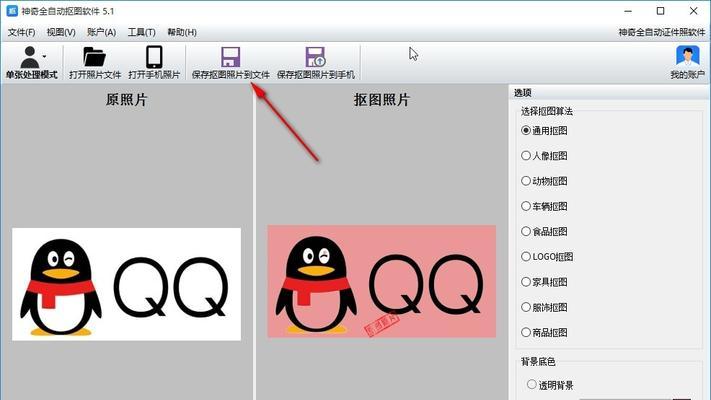Screen dimensions: 711x400
Task: Open the 帮助(H) menu
Action: pos(182,32)
